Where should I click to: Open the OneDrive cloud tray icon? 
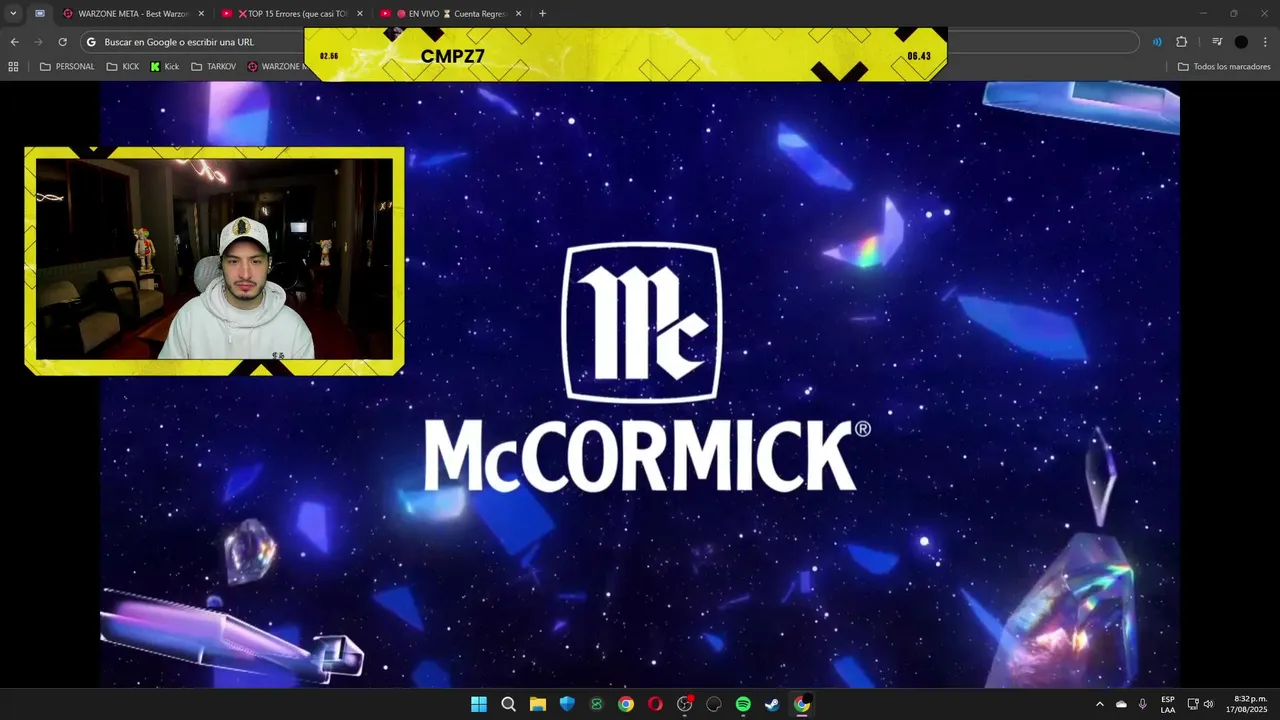click(x=1121, y=704)
